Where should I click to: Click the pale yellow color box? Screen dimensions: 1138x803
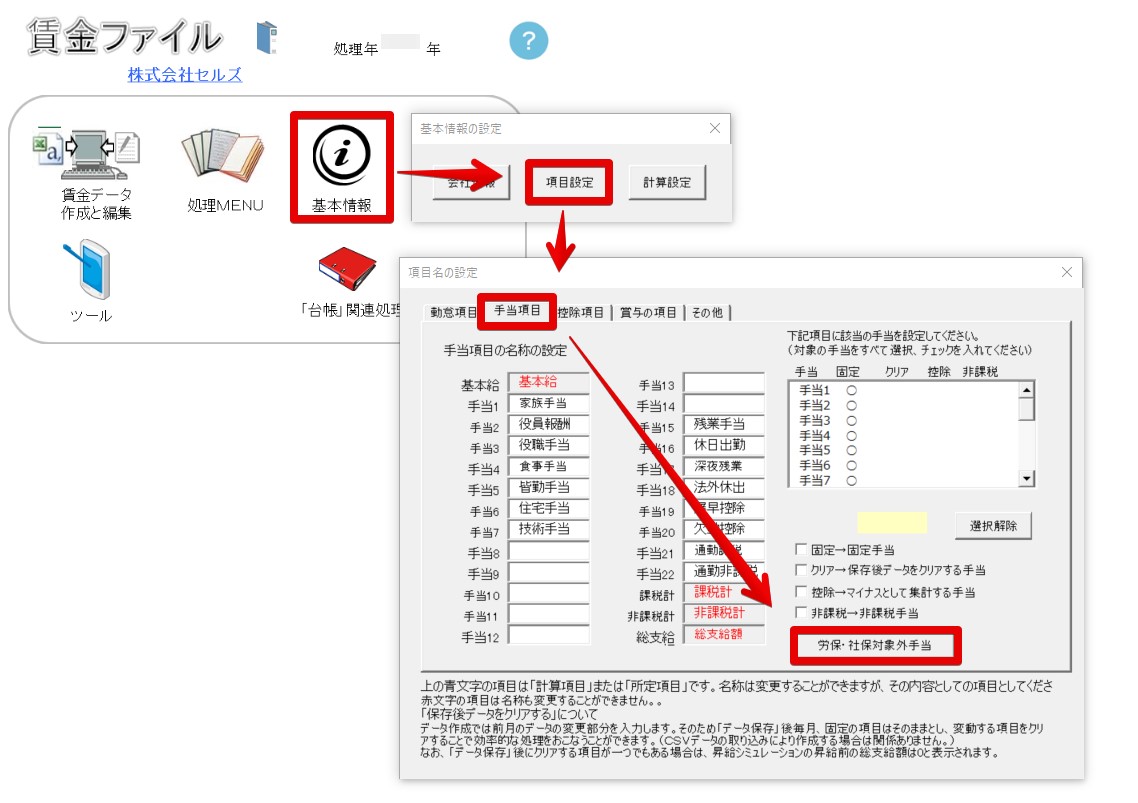click(x=892, y=523)
